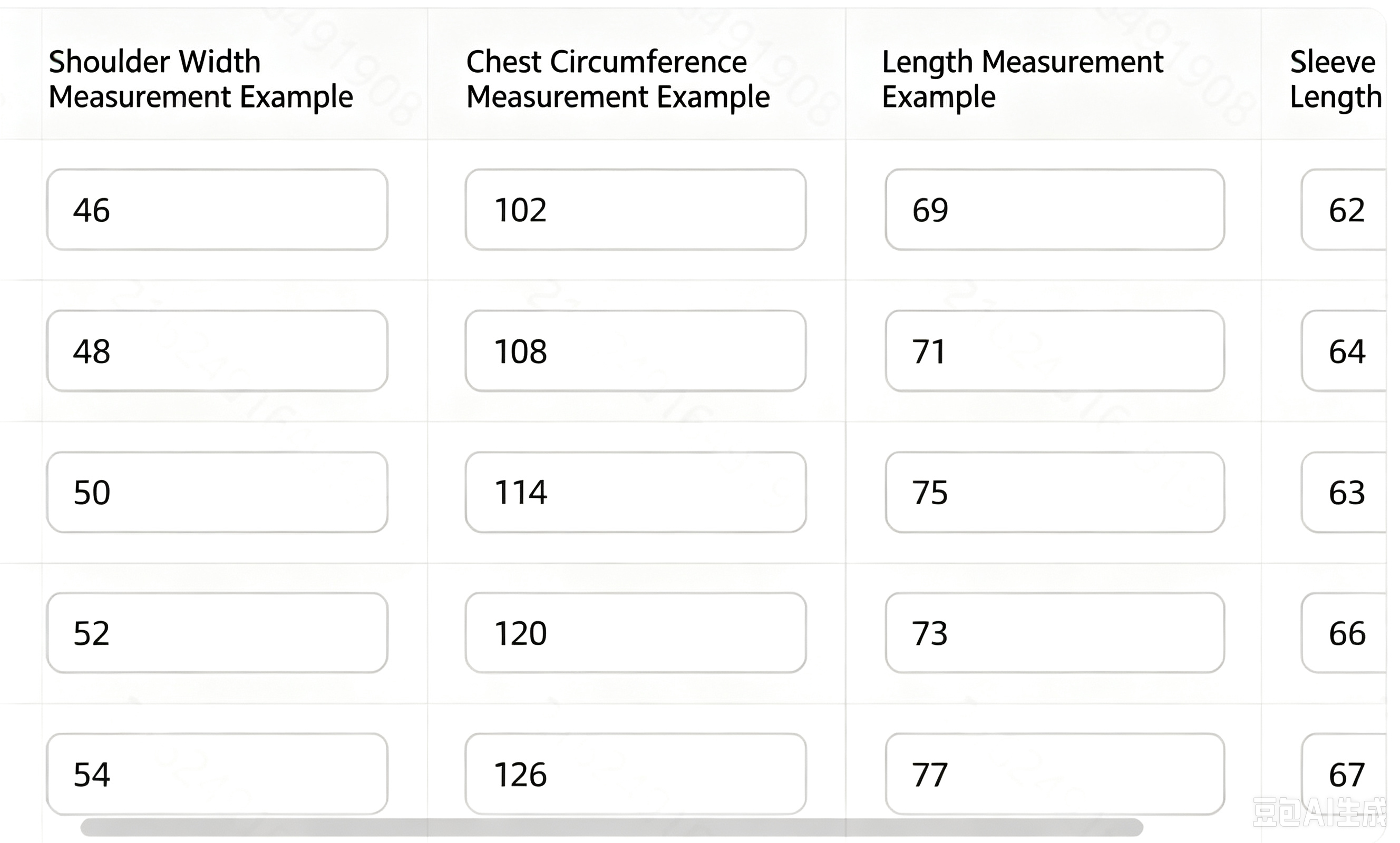Edit the length measurement value 71
The width and height of the screenshot is (1400, 843).
[1055, 350]
